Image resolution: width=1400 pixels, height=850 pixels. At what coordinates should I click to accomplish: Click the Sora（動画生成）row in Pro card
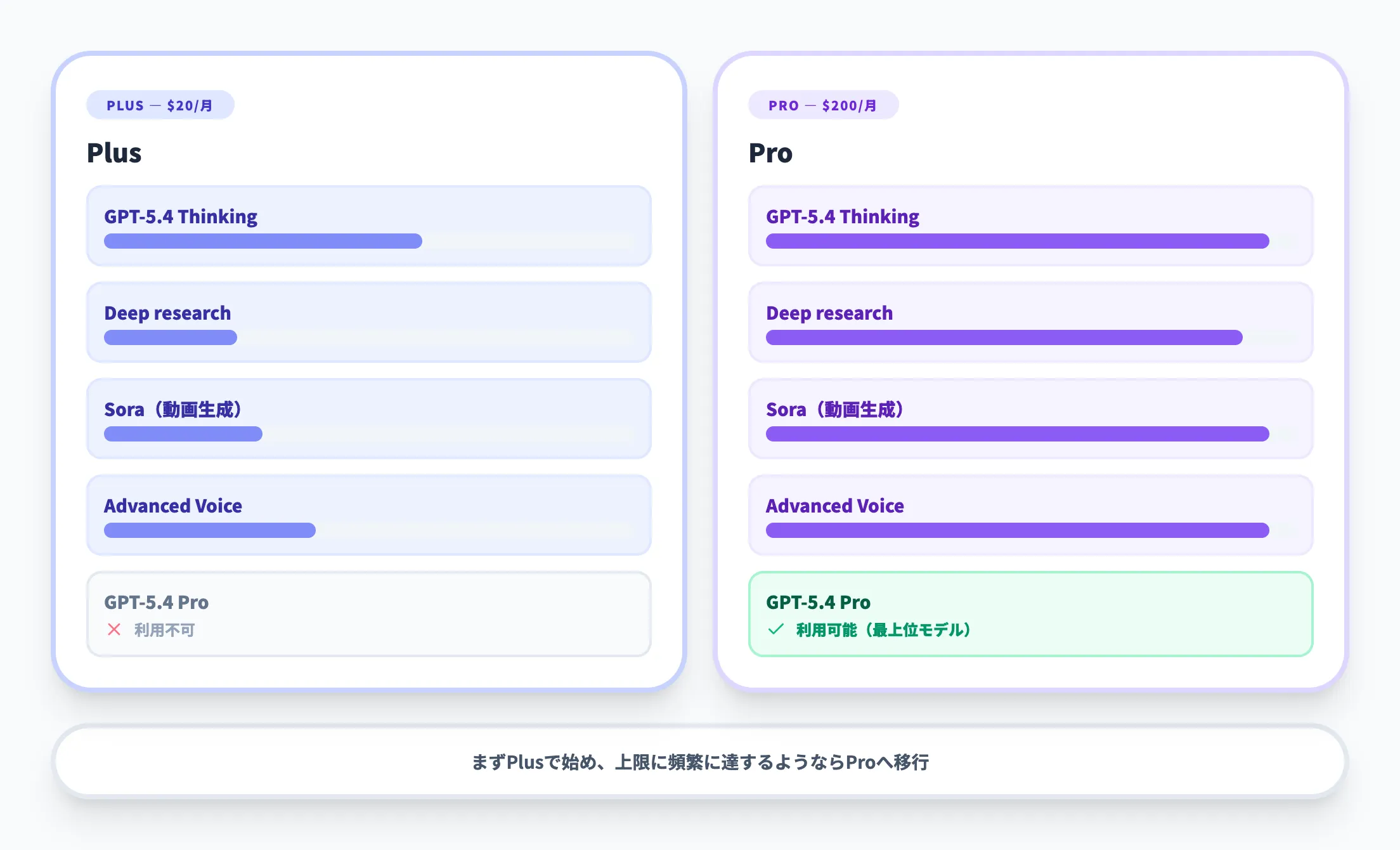pyautogui.click(x=1031, y=419)
